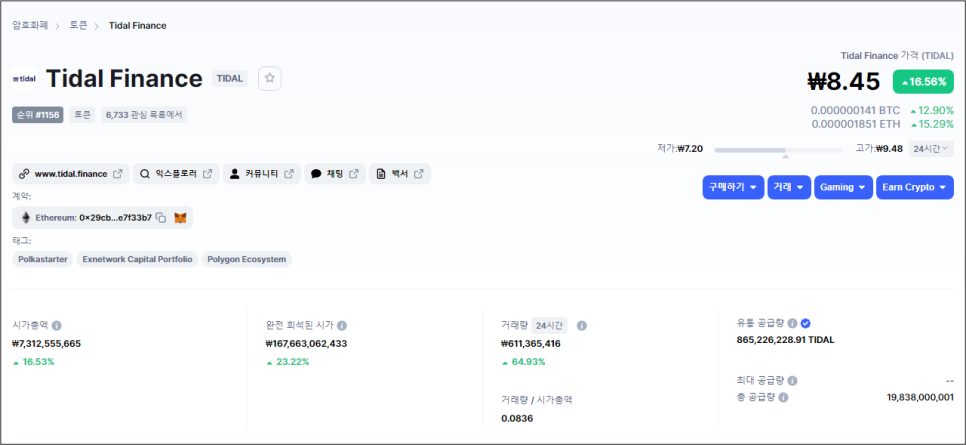The height and width of the screenshot is (445, 966).
Task: Go to 토큰 breadcrumb
Action: [78, 25]
